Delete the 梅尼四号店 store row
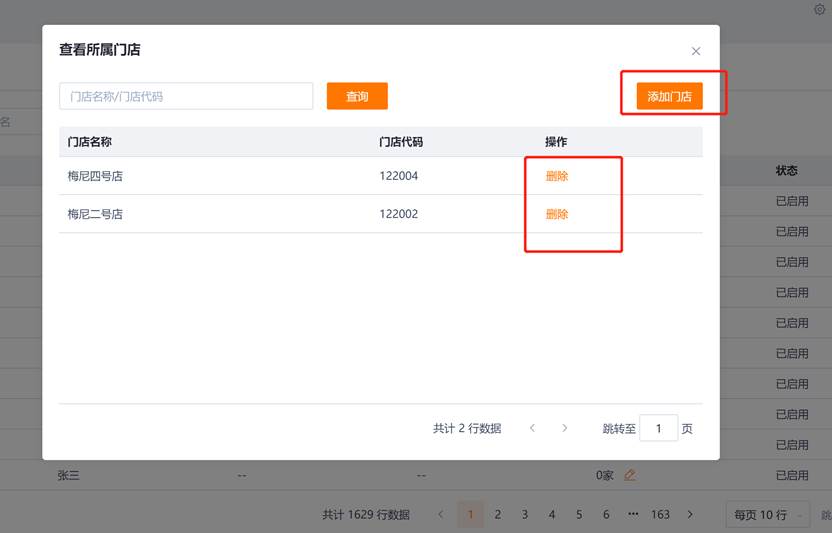Image resolution: width=832 pixels, height=533 pixels. (x=557, y=176)
